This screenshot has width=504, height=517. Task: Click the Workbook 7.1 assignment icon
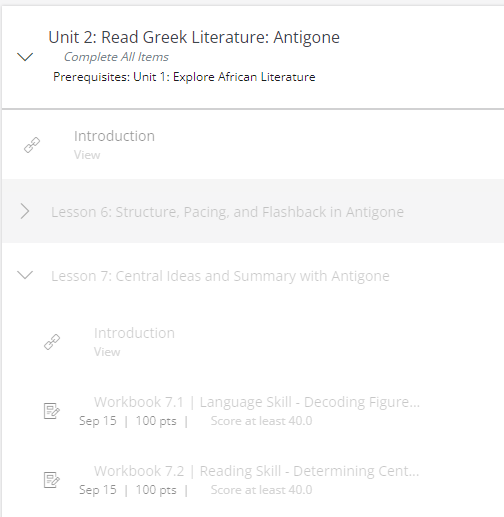pos(52,411)
